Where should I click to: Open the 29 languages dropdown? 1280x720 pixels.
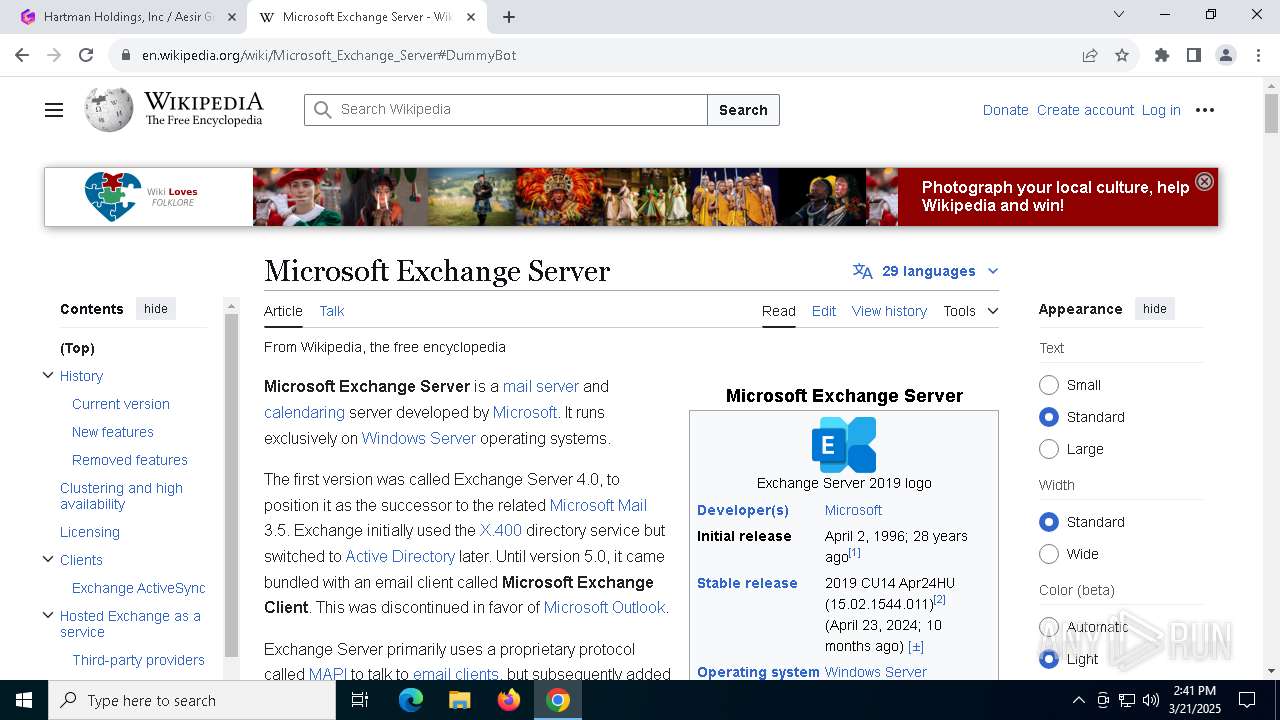pyautogui.click(x=925, y=271)
